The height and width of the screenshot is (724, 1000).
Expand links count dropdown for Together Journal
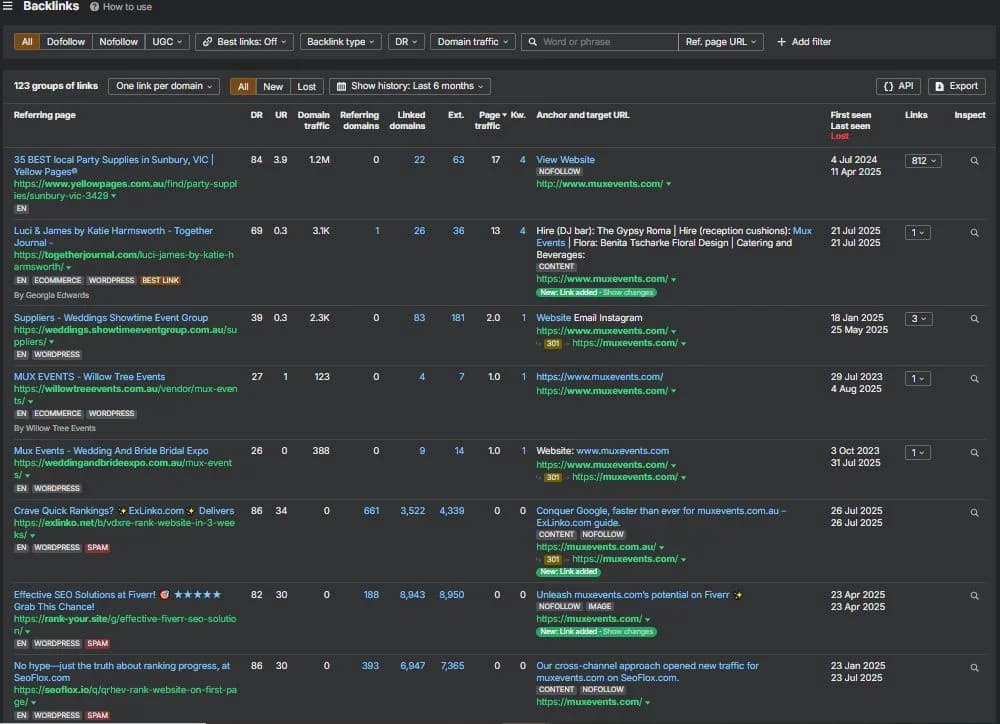[917, 232]
